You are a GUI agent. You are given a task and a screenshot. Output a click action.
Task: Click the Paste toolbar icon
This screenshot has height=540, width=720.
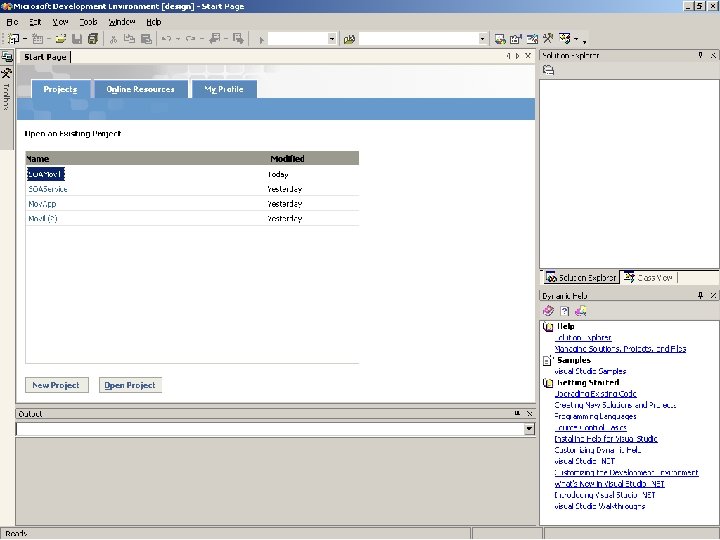click(146, 39)
